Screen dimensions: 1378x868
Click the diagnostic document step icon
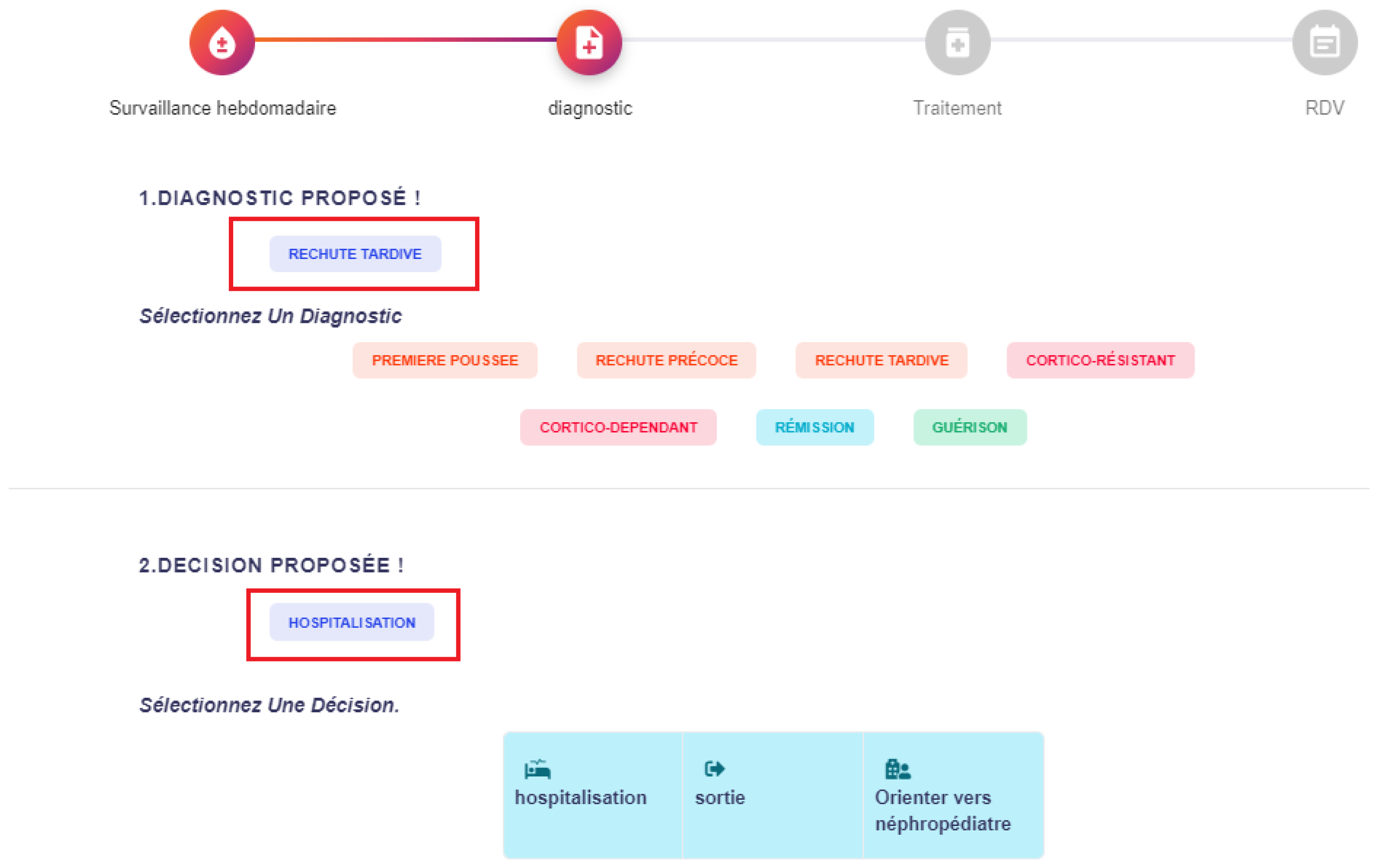click(589, 43)
